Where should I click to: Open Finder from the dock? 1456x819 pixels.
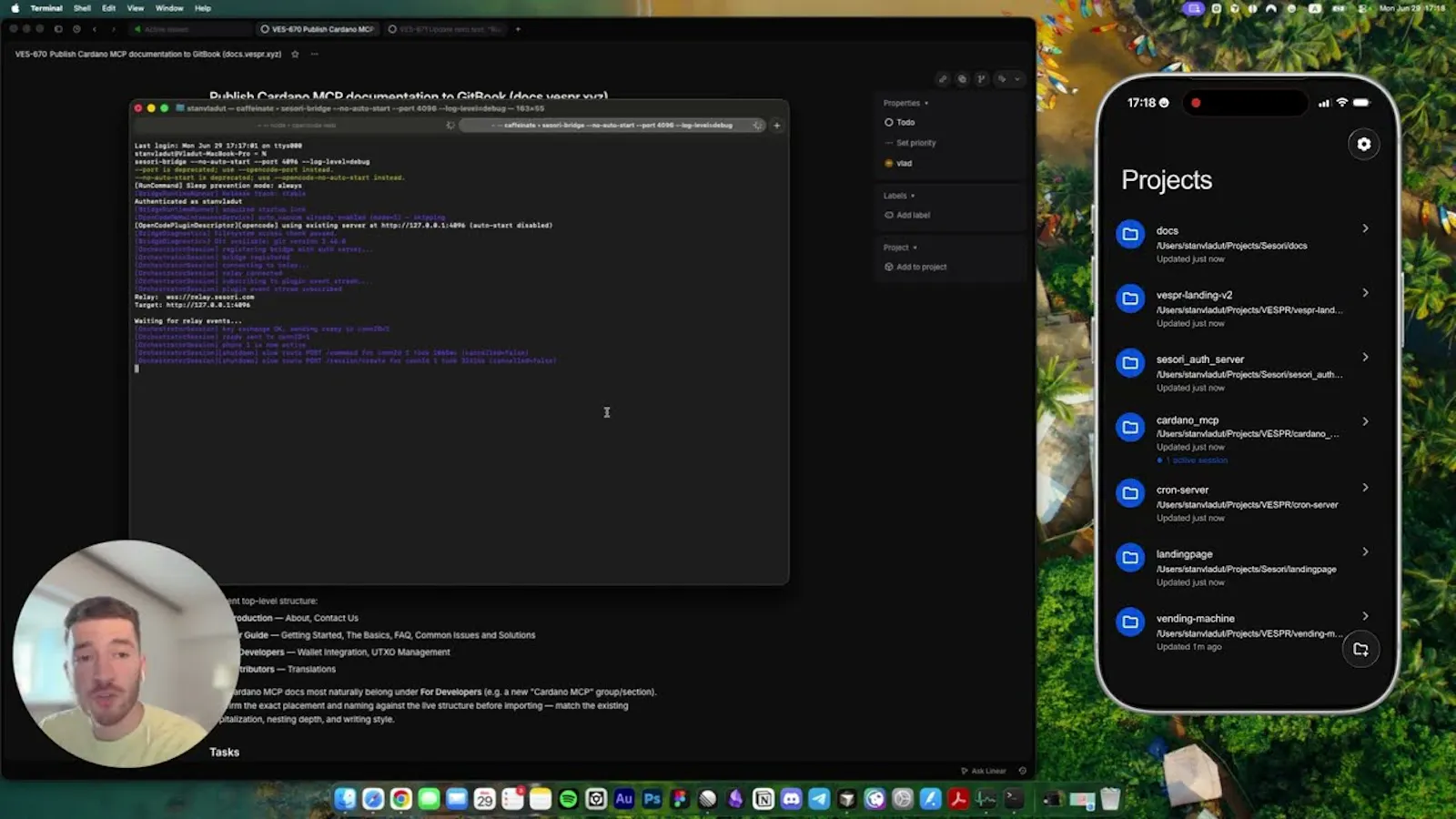(x=345, y=799)
